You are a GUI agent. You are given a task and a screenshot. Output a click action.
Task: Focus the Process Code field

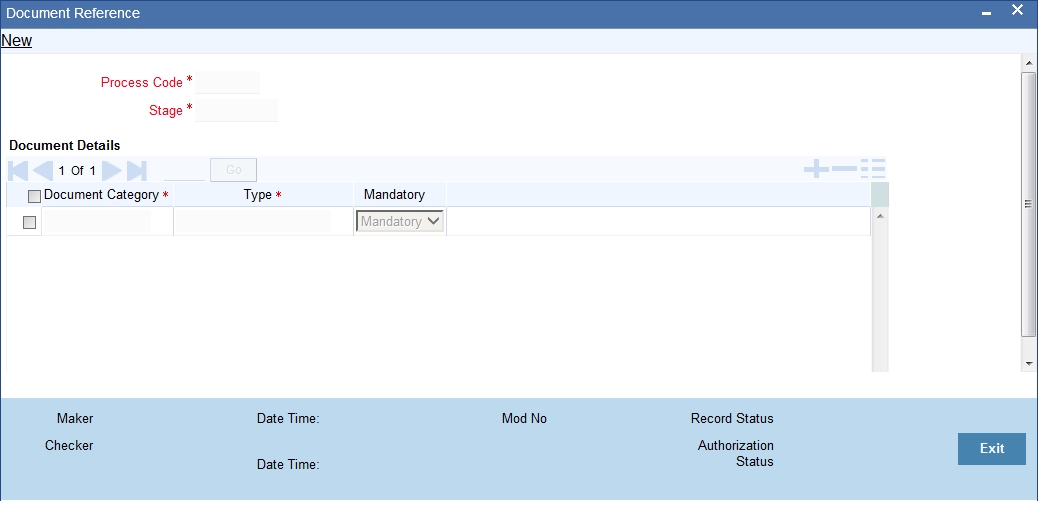tap(227, 82)
